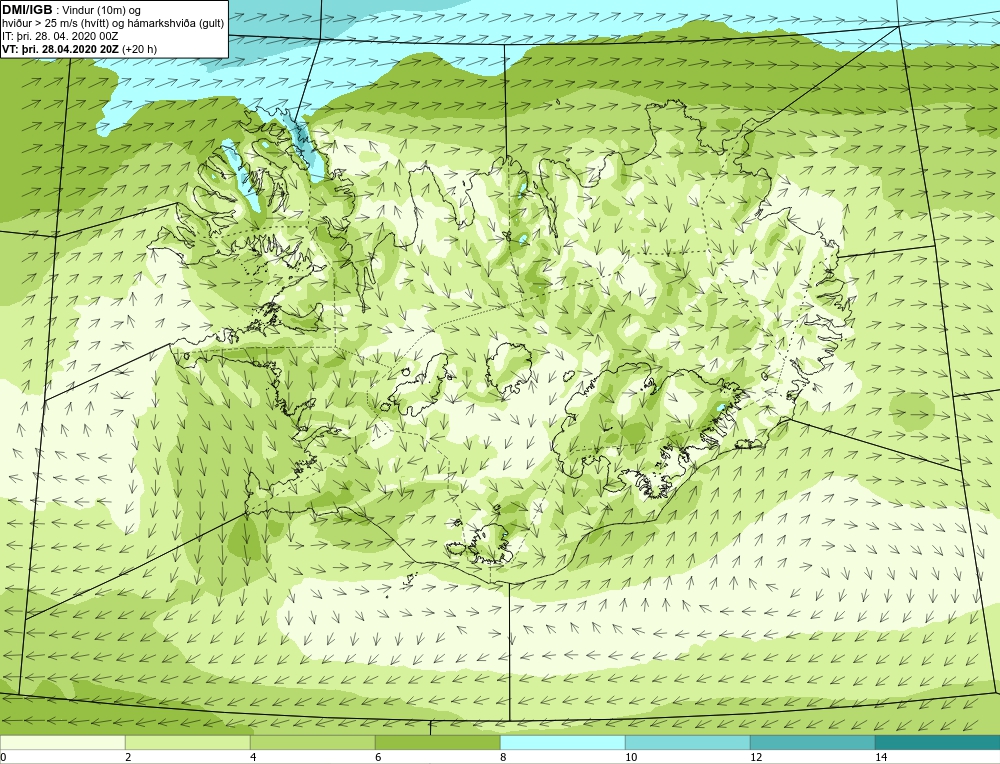1000x764 pixels.
Task: Click the 'Vindur (10m) og' heading text
Action: click(x=101, y=11)
